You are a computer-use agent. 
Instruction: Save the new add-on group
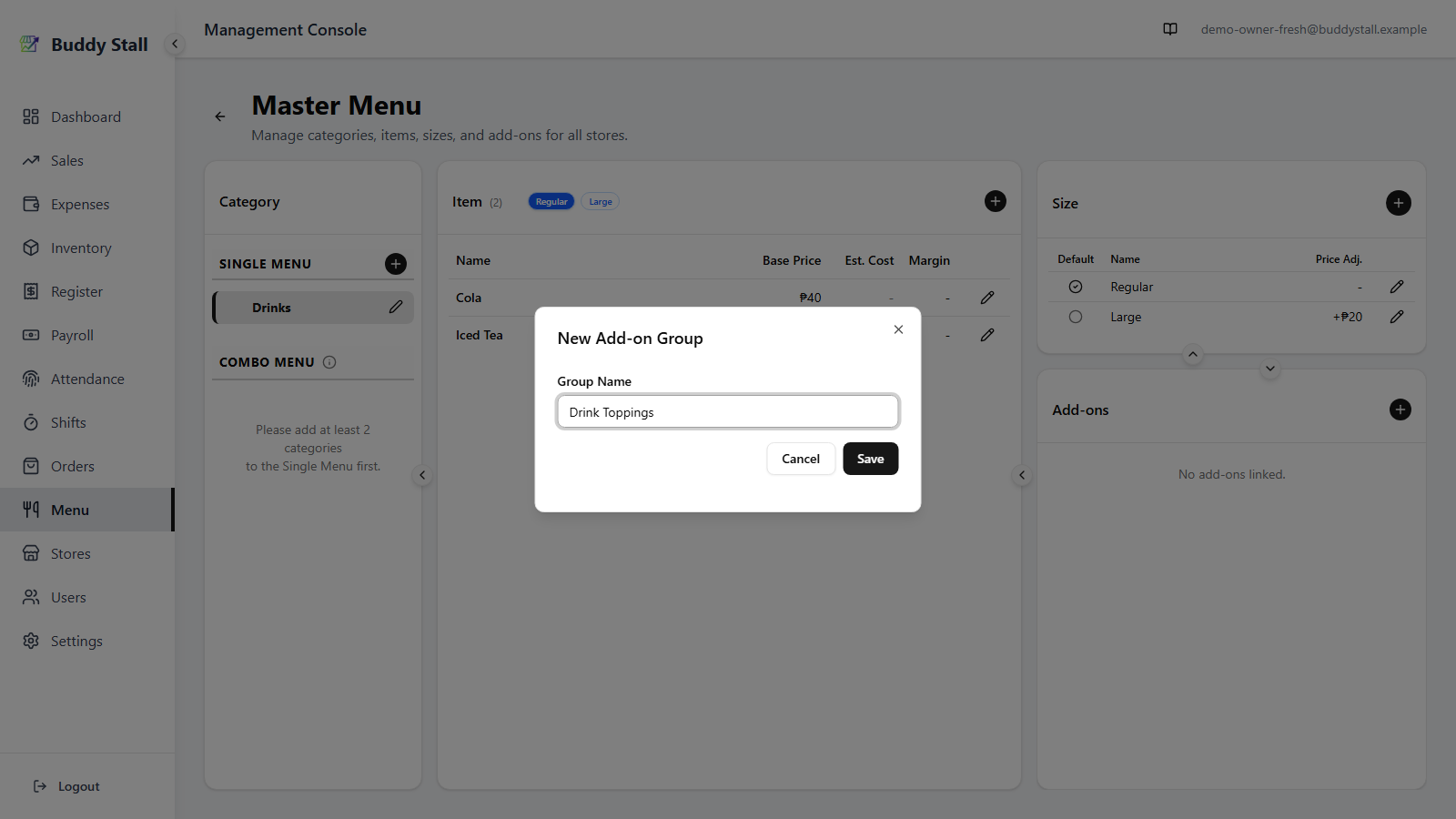click(871, 459)
